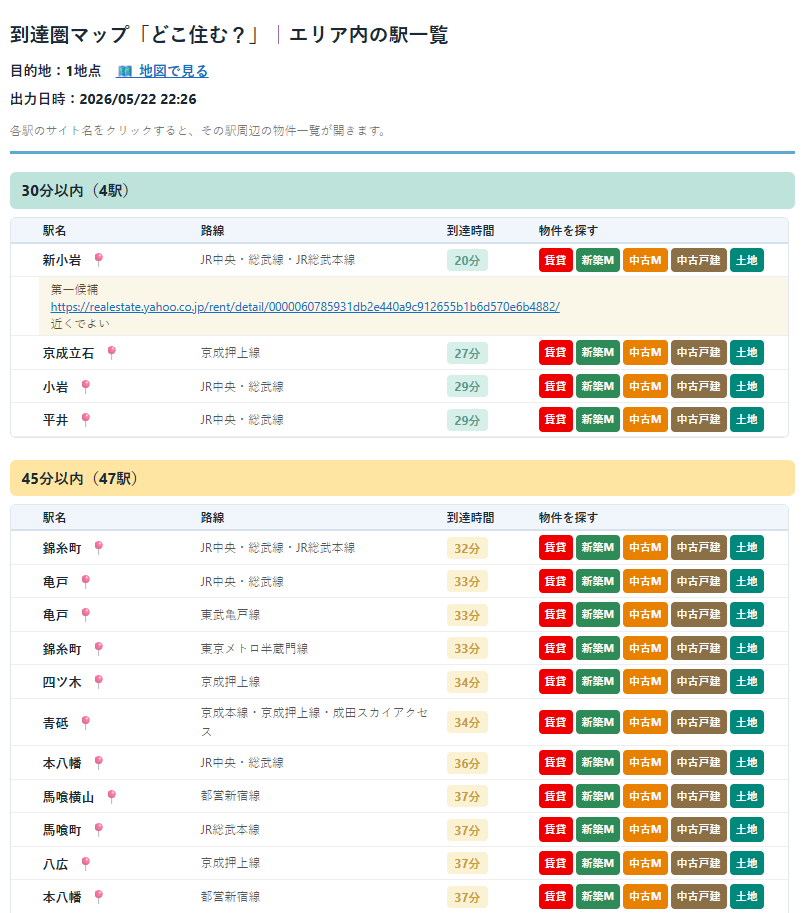Screen dimensions: 803x913
Task: Click 土地 button for 小岩
Action: point(747,386)
